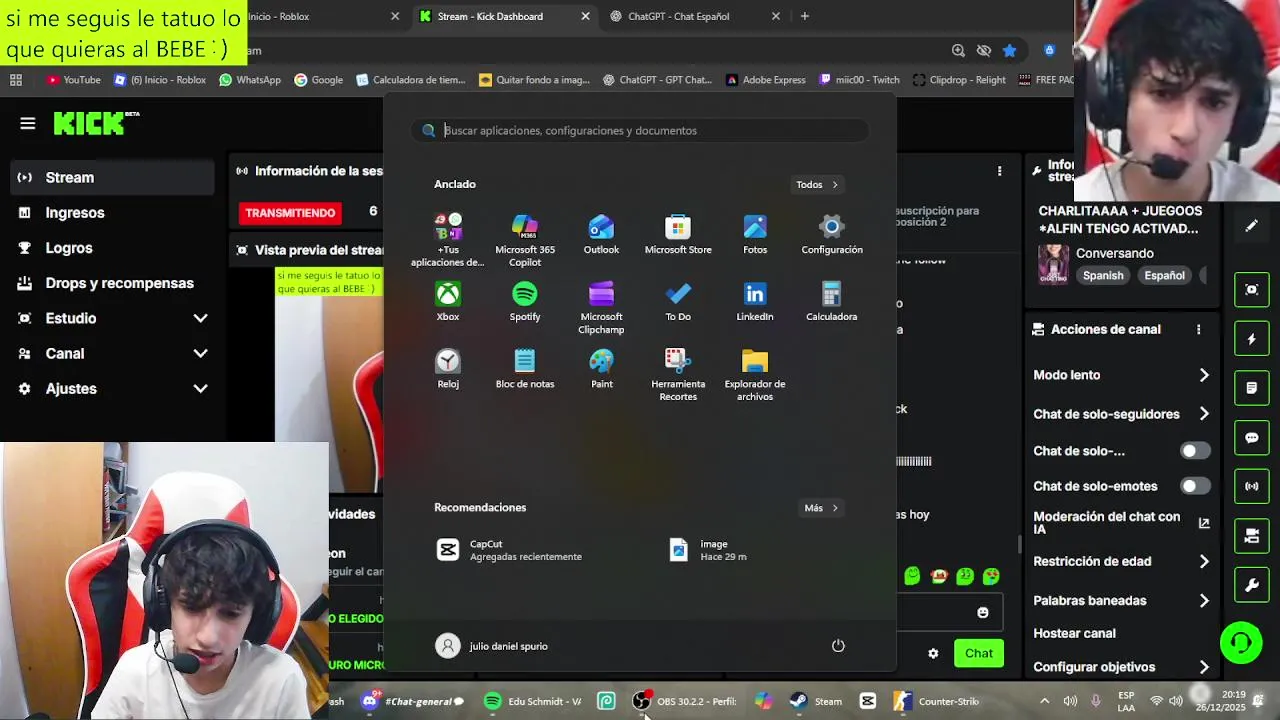Open Microsoft Clipchamp
Screen dimensions: 1280x720
tap(601, 308)
